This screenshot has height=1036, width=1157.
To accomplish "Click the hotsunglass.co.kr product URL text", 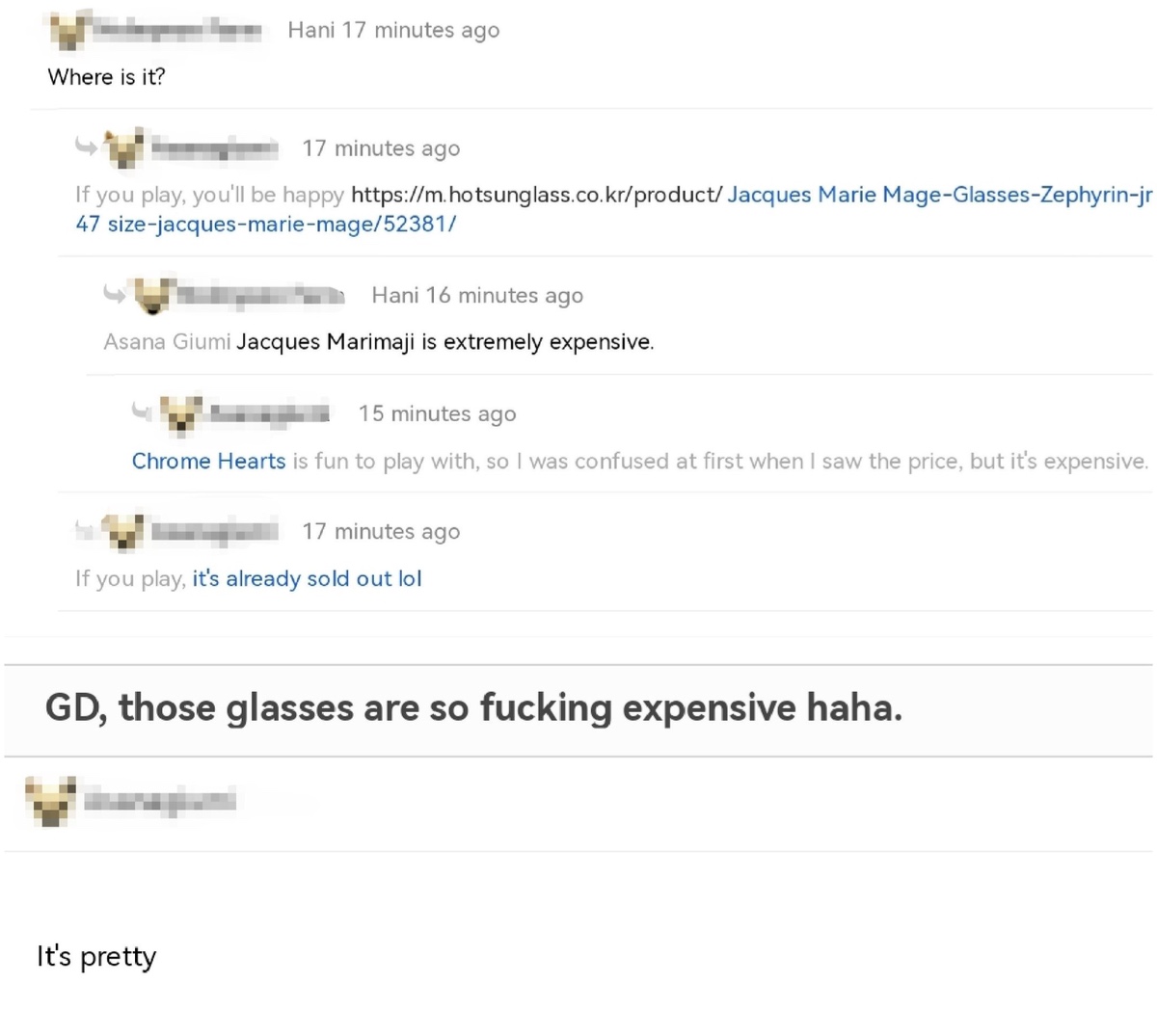I will [x=537, y=194].
